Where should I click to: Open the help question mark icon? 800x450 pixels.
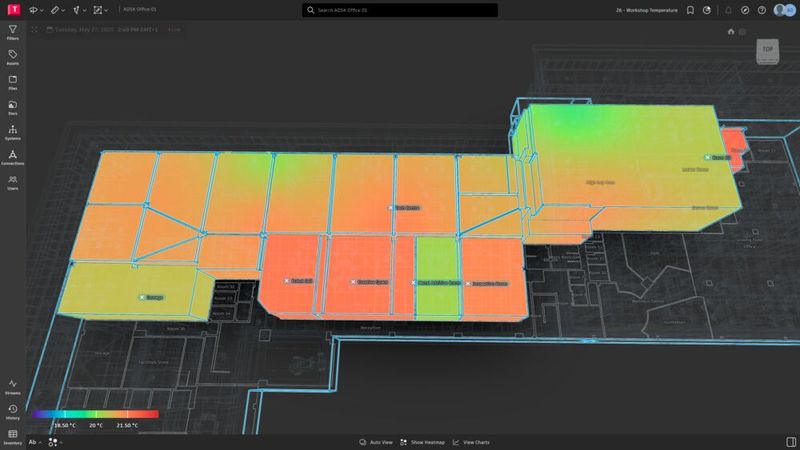point(762,10)
